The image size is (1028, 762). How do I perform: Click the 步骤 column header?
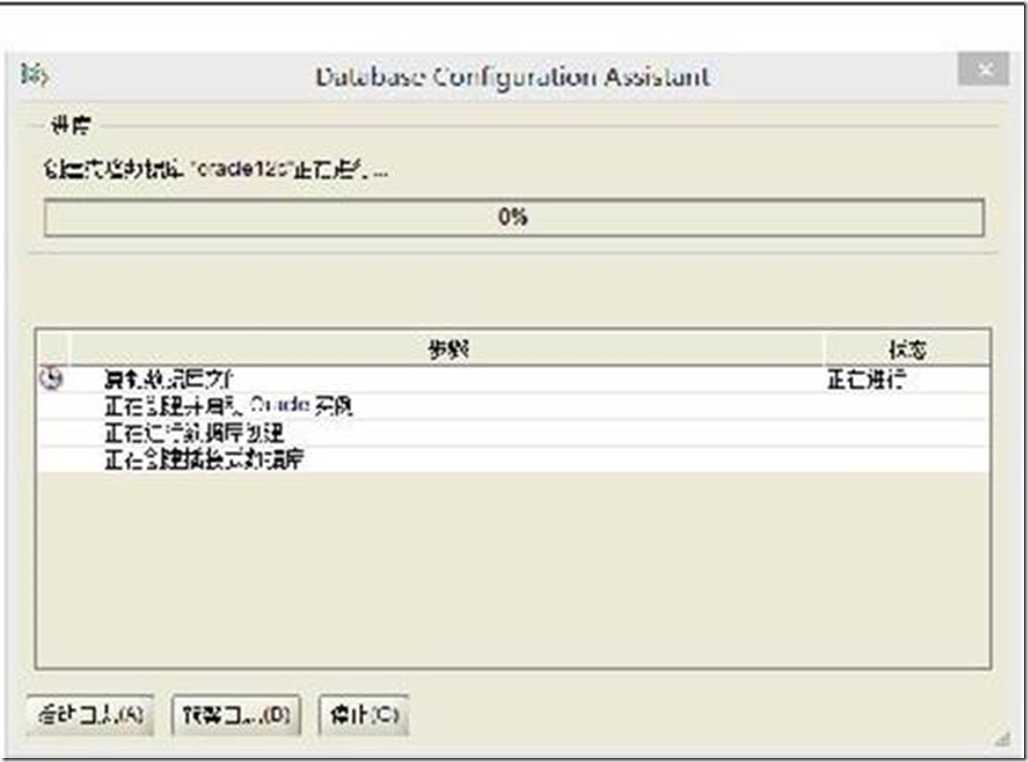446,349
